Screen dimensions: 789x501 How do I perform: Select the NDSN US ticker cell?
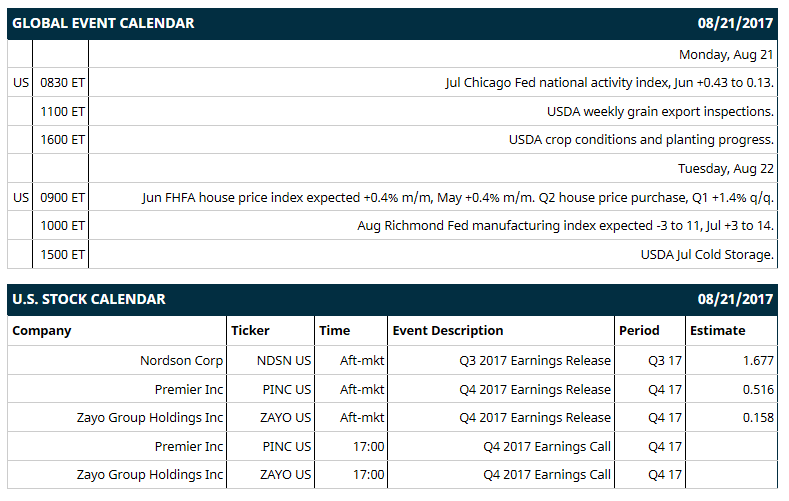pyautogui.click(x=284, y=361)
